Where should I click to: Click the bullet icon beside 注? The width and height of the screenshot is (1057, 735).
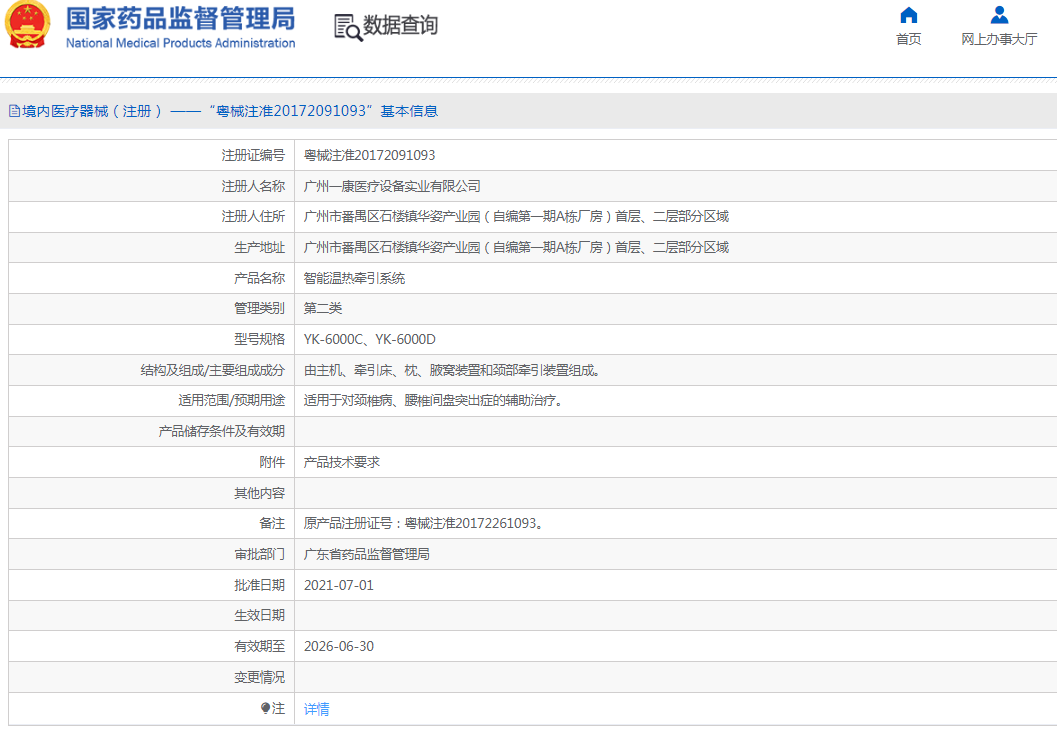click(266, 708)
